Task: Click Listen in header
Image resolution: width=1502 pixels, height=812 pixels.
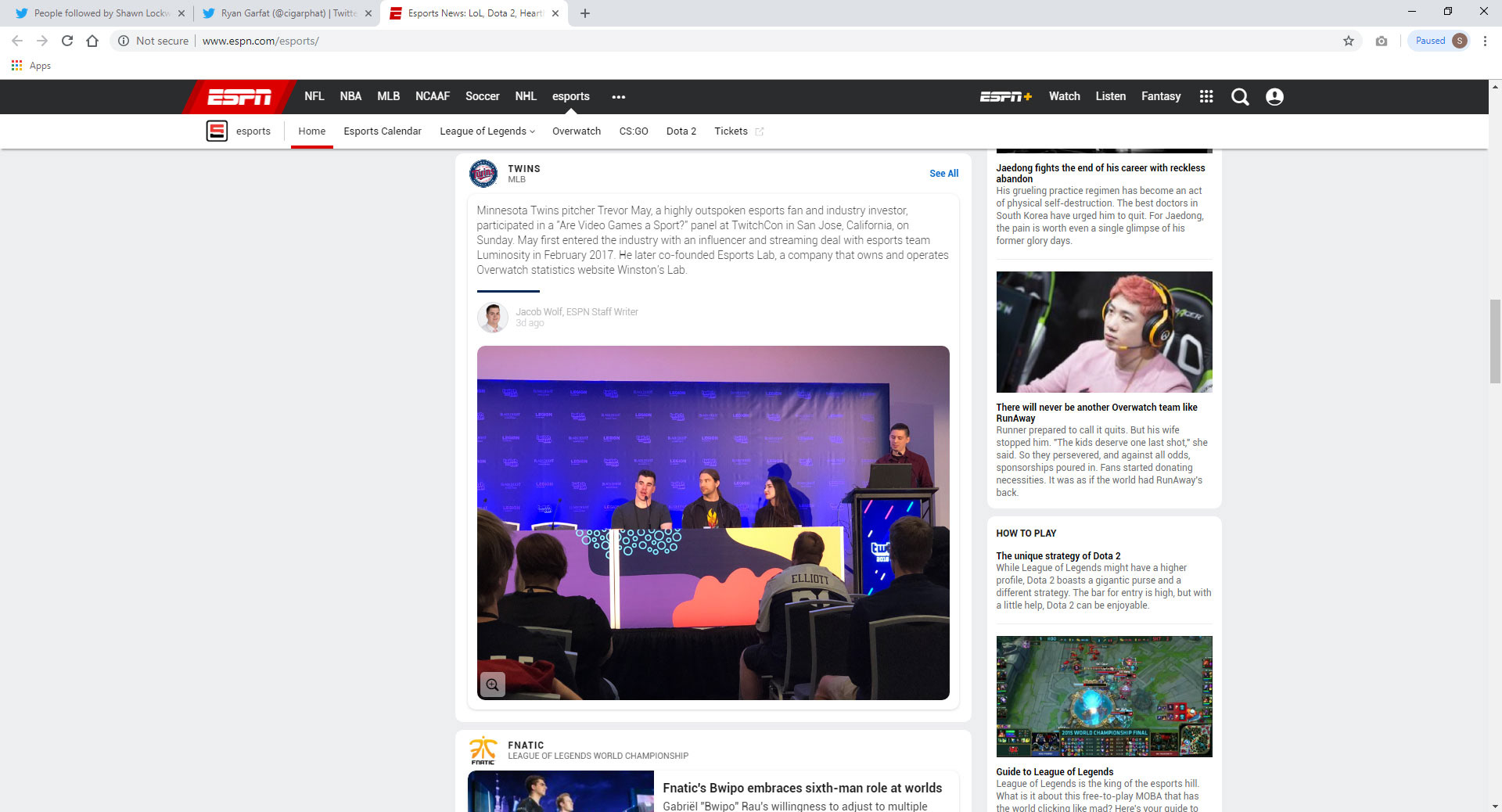Action: 1111,96
